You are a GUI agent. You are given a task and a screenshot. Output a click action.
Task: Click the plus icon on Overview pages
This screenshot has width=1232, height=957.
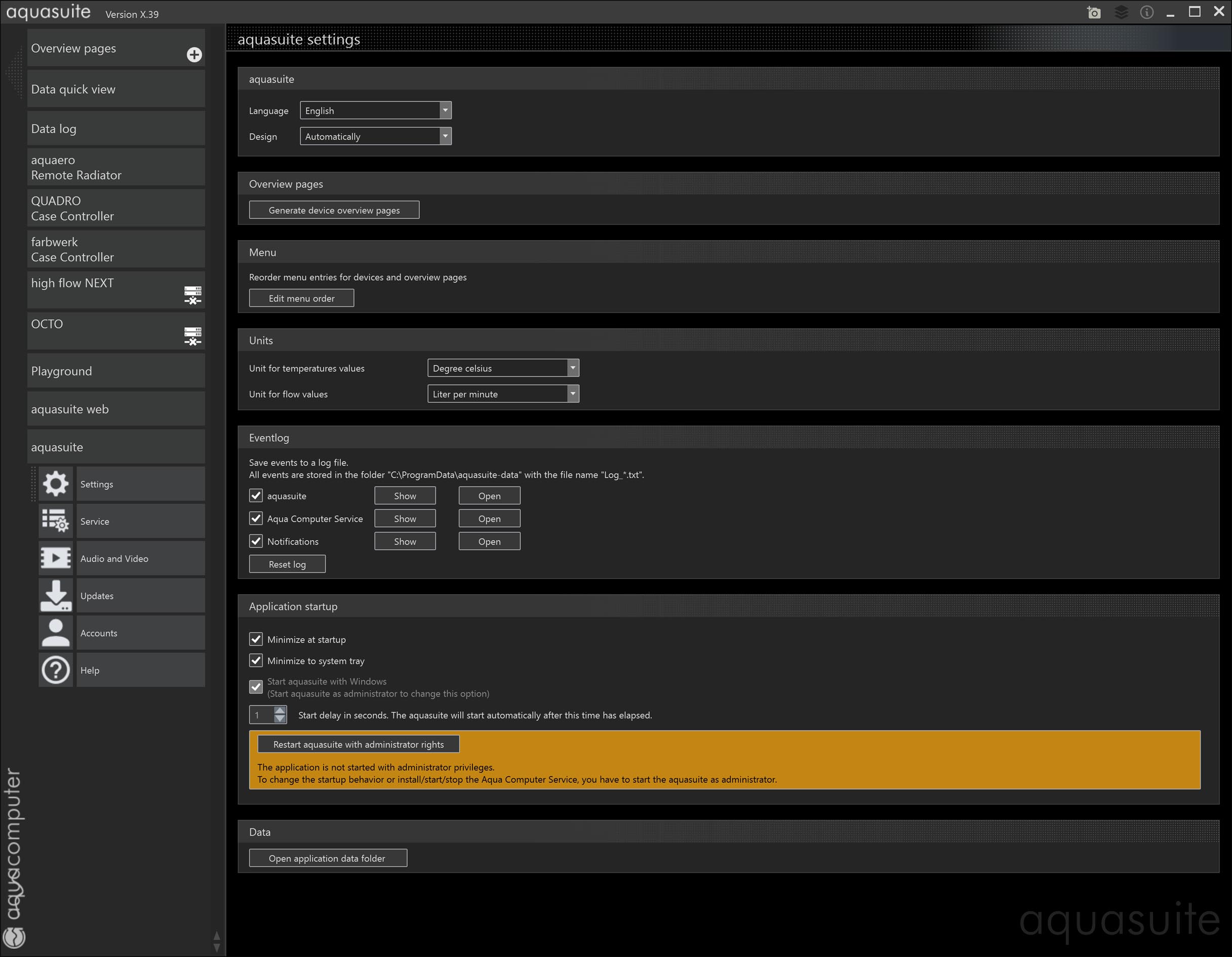click(194, 55)
